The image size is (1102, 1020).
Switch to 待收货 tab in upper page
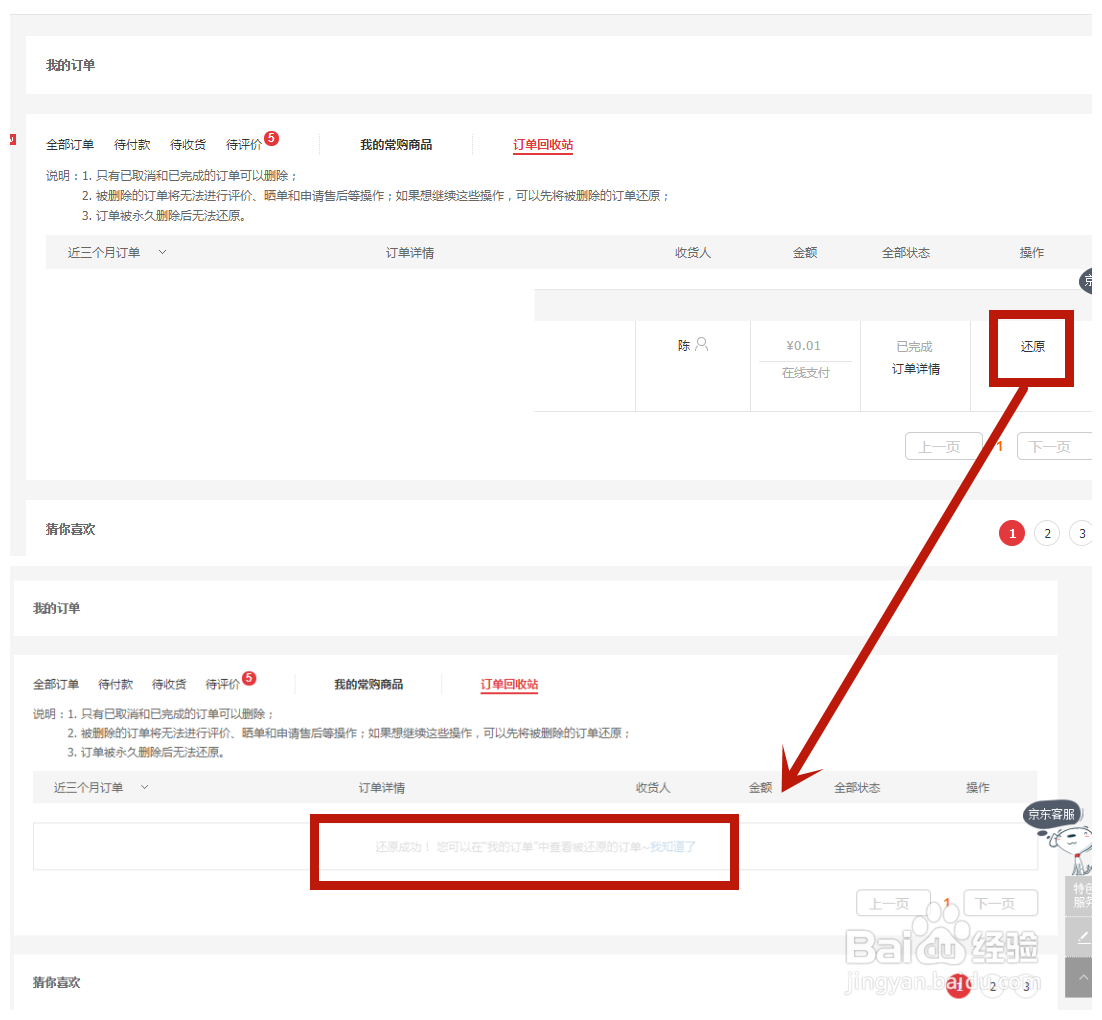tap(188, 145)
